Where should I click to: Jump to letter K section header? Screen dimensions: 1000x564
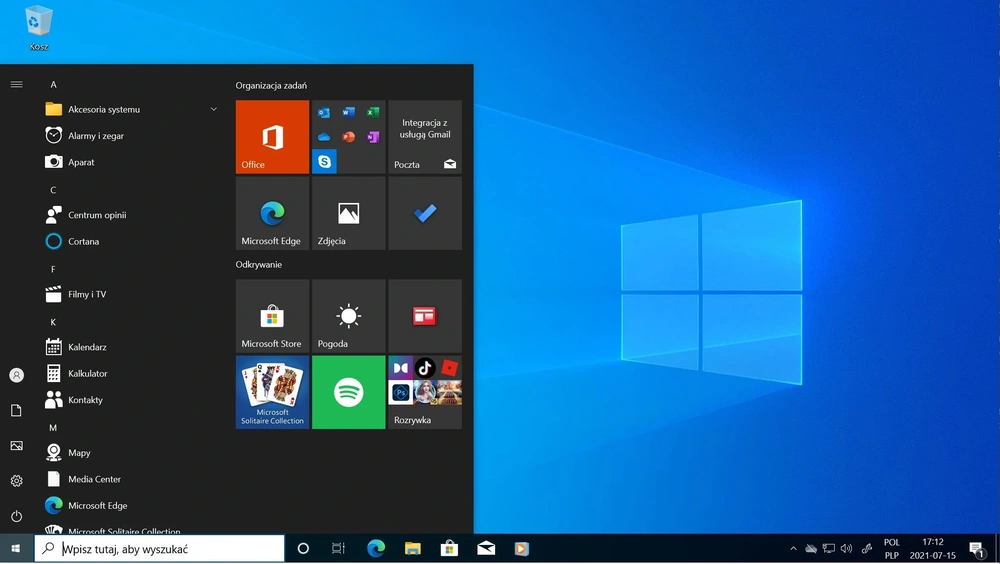pyautogui.click(x=54, y=322)
